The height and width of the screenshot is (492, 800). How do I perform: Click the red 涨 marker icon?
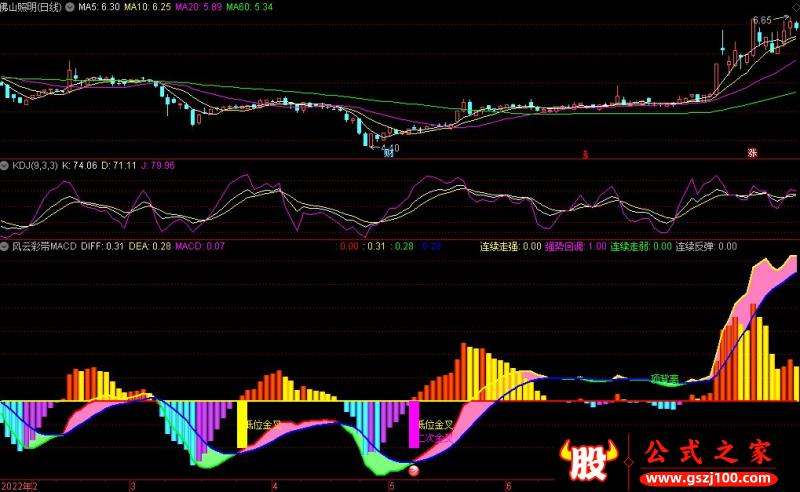pyautogui.click(x=753, y=153)
